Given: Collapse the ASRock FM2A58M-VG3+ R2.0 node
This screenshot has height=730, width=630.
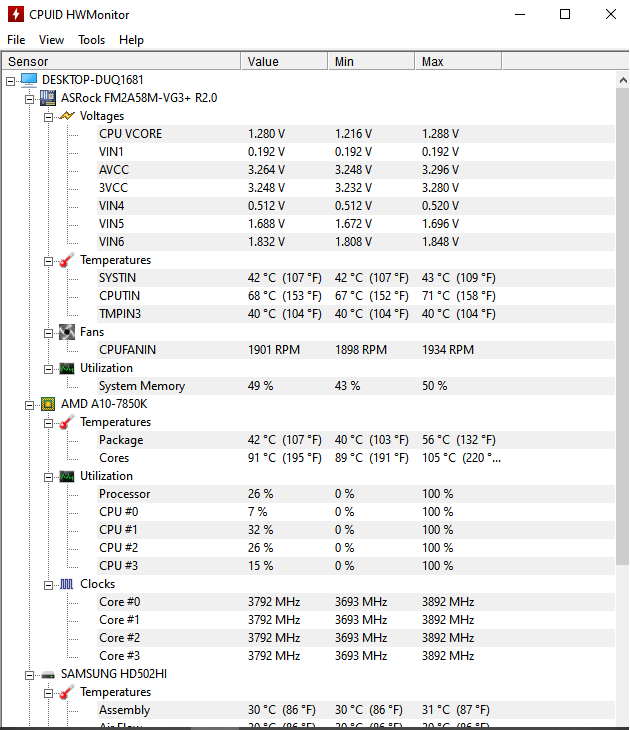Looking at the screenshot, I should click(x=29, y=99).
